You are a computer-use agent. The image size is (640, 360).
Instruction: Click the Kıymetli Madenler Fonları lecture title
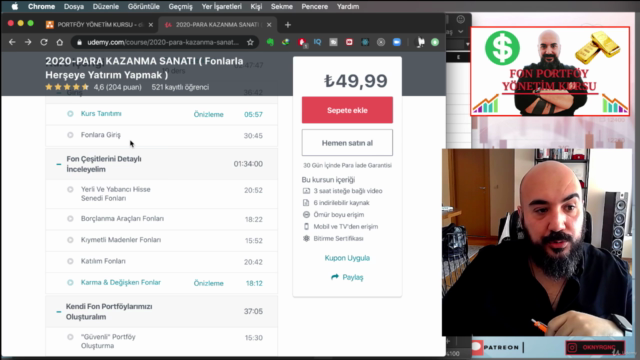[121, 240]
